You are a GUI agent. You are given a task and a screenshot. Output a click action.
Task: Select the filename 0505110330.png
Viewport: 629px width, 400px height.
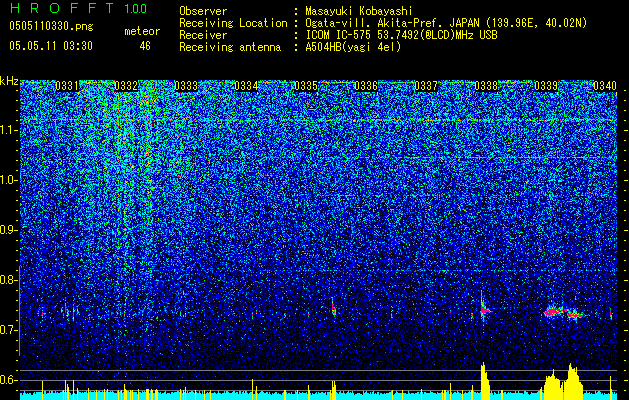[x=51, y=27]
